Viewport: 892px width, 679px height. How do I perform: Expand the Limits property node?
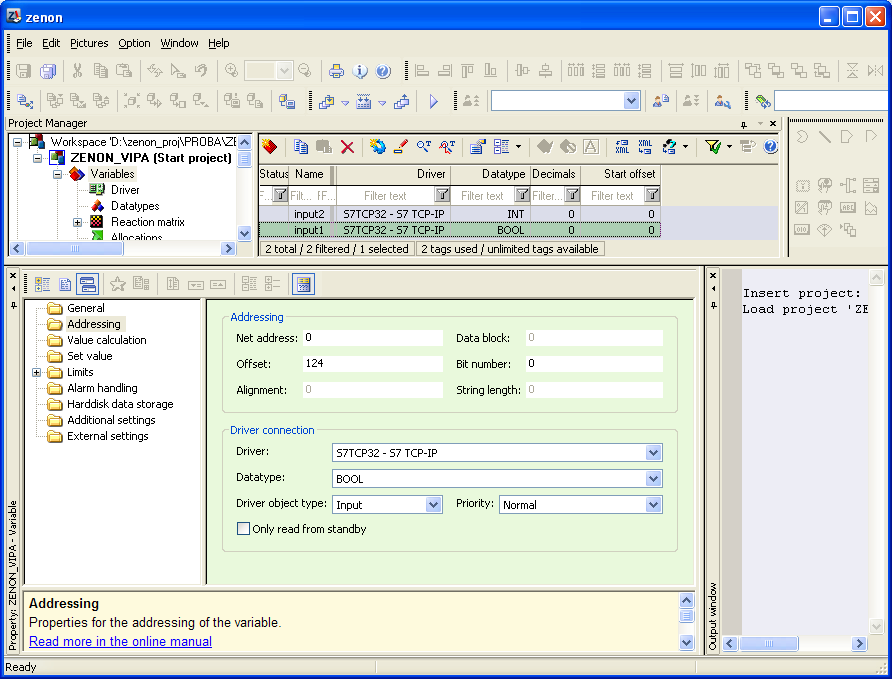(x=37, y=372)
